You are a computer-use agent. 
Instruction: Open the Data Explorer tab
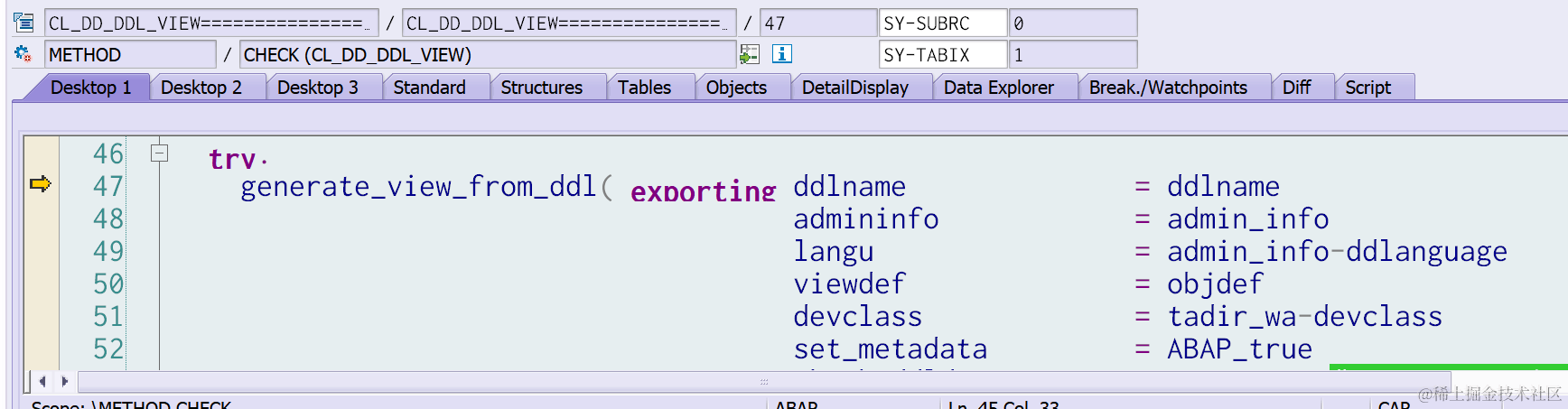[x=999, y=88]
